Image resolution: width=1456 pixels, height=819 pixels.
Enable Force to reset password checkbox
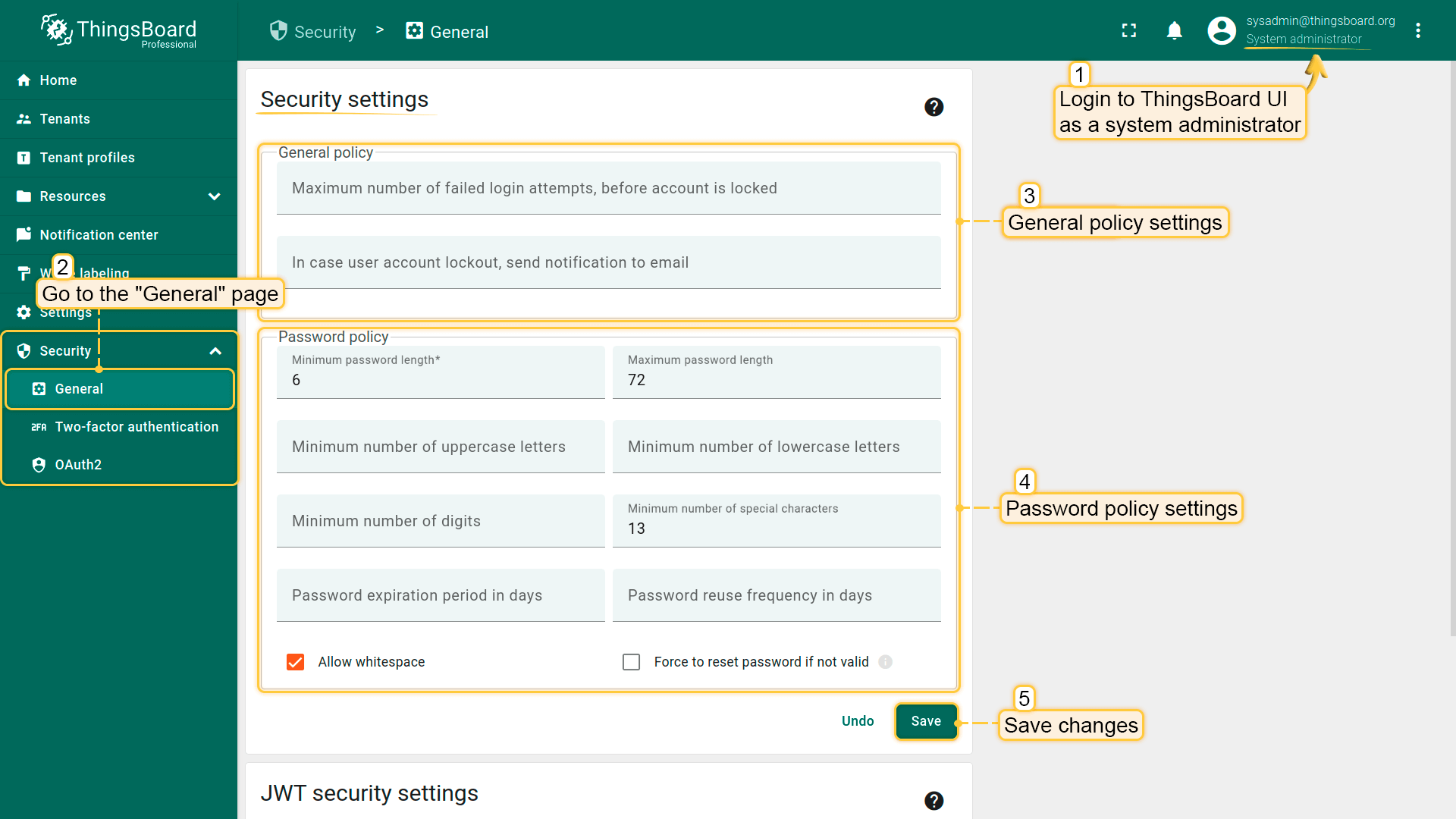(631, 662)
